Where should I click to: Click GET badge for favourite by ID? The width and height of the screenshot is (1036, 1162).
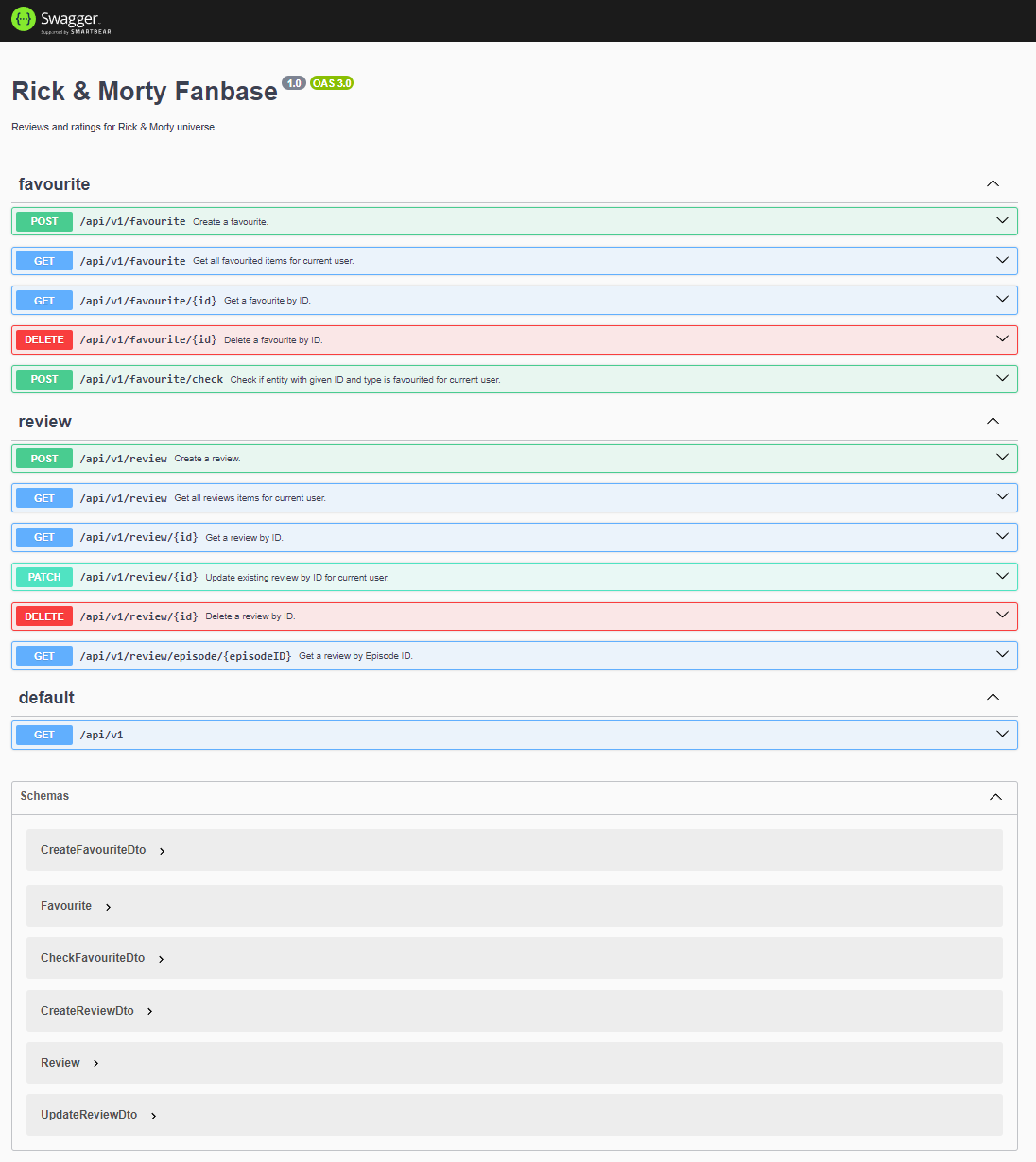point(44,301)
